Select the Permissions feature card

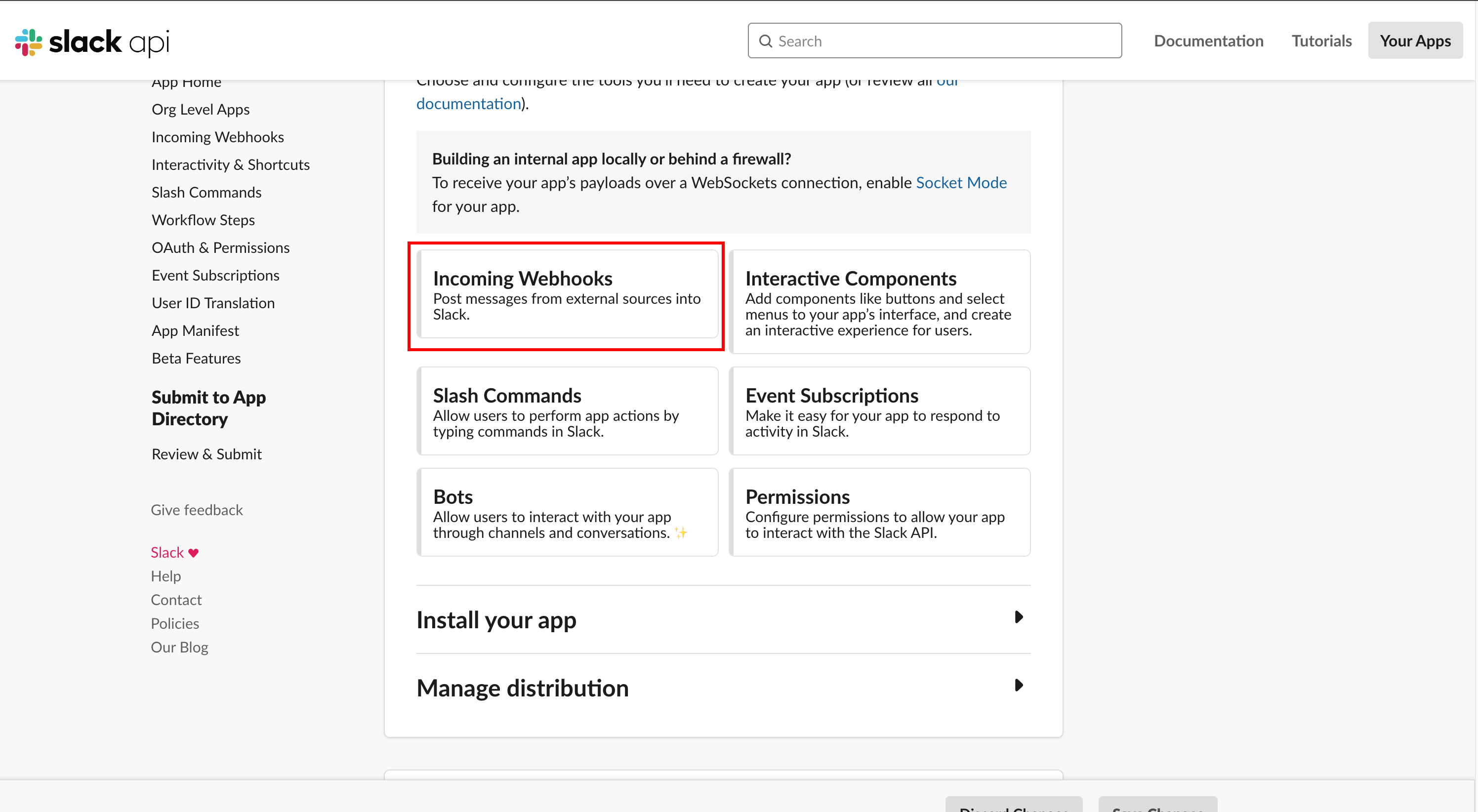tap(880, 512)
